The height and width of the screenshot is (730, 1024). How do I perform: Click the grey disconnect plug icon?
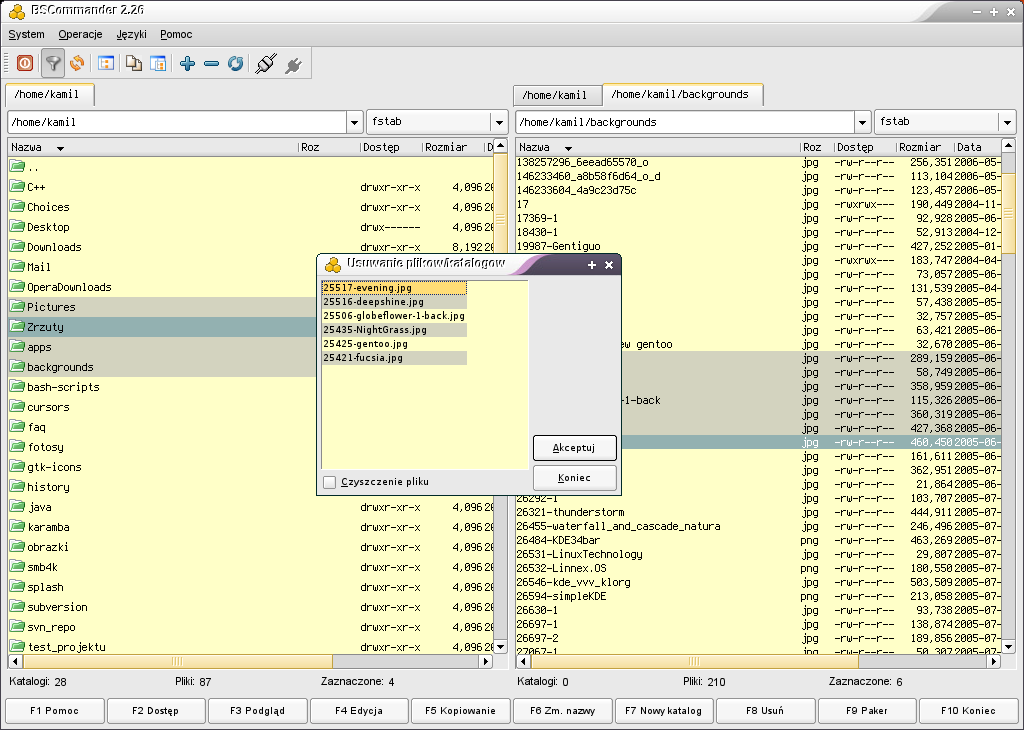[x=293, y=65]
